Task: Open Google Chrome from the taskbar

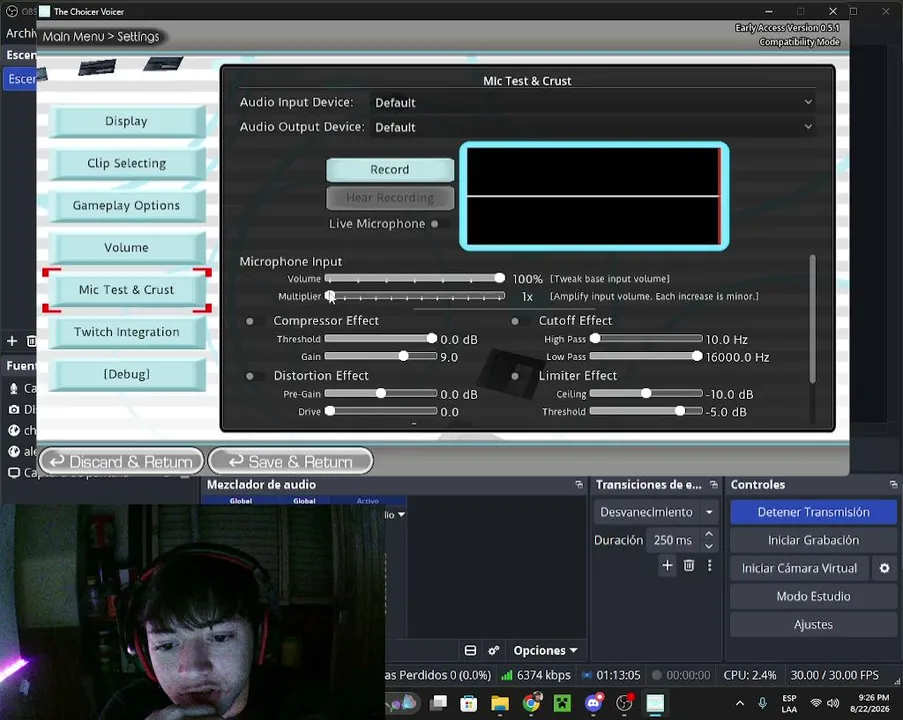Action: (x=531, y=703)
